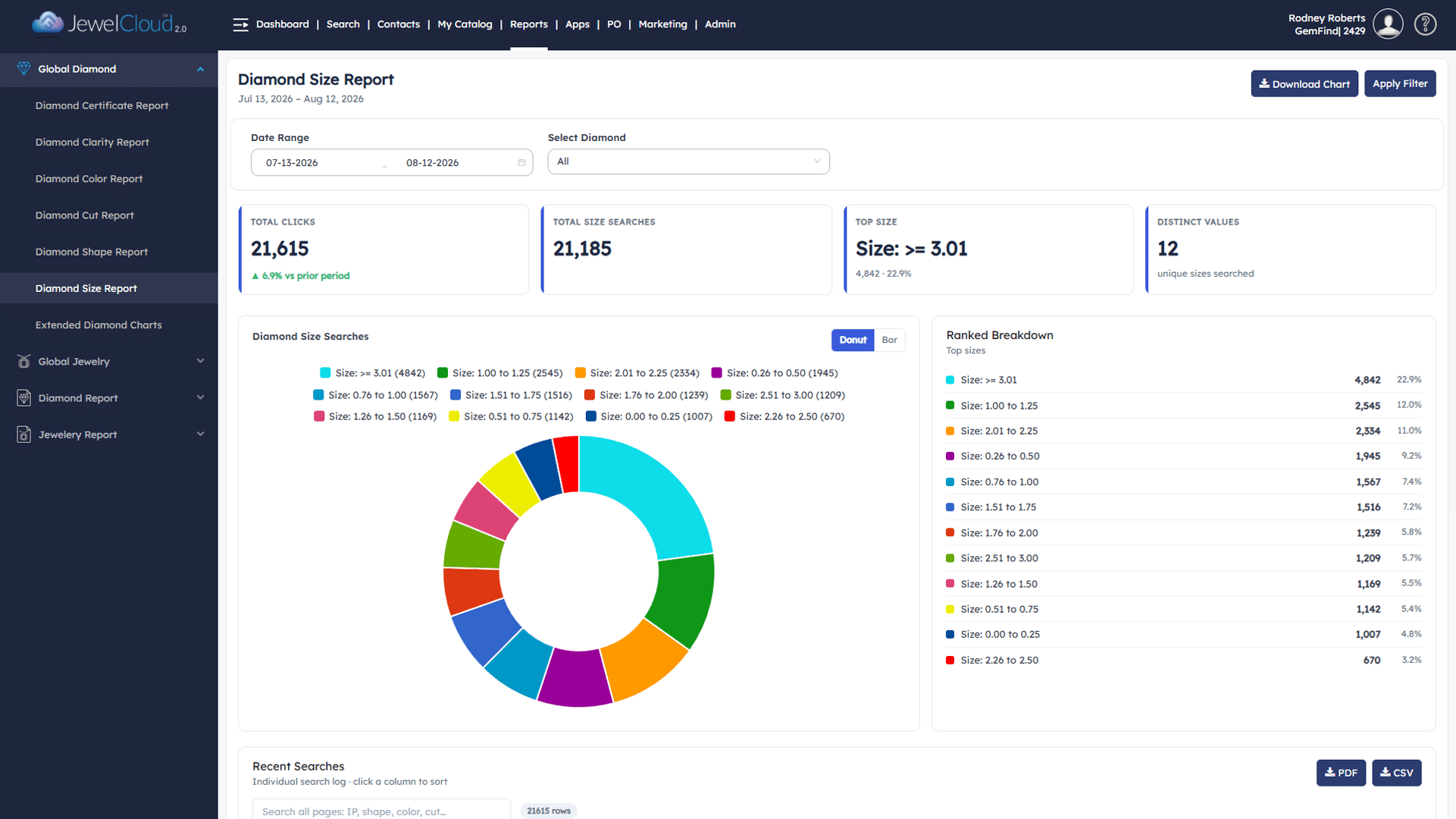1456x819 pixels.
Task: Switch chart view to Bar
Action: click(x=890, y=340)
